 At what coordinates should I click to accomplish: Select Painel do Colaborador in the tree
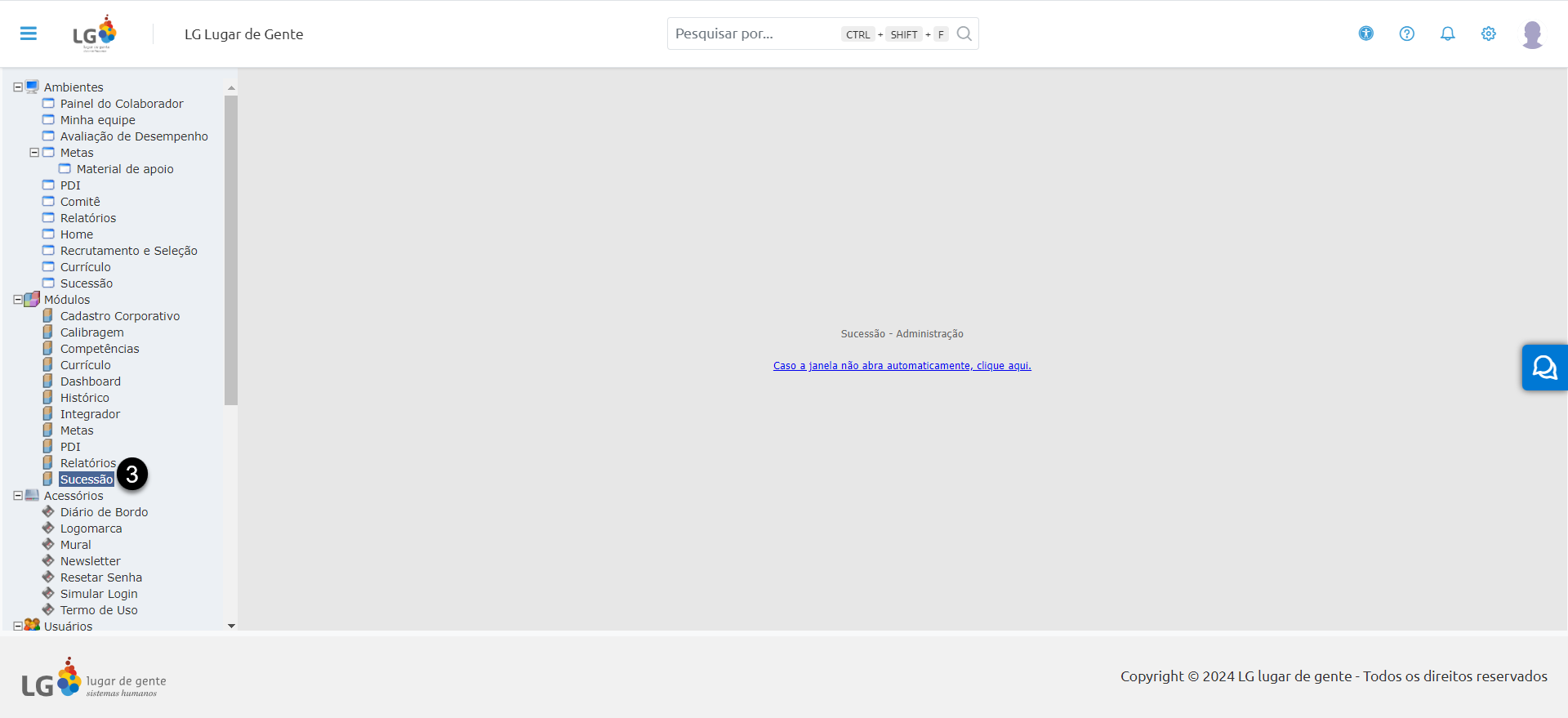point(122,104)
